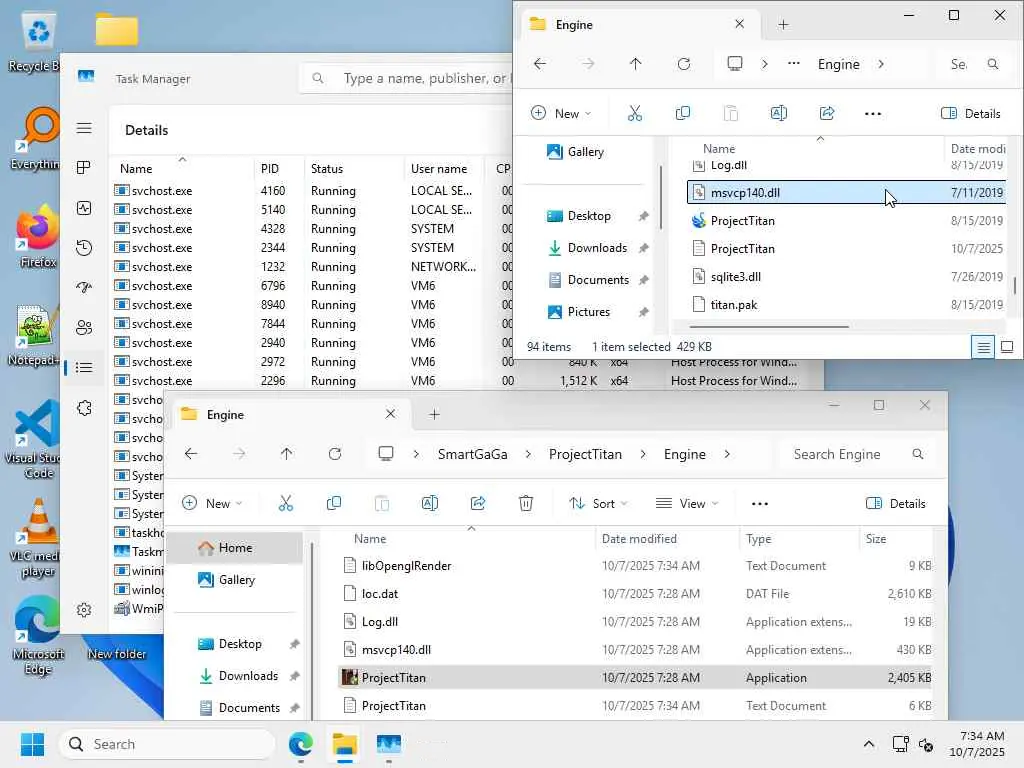Go up one folder in bottom Engine window

pyautogui.click(x=287, y=454)
